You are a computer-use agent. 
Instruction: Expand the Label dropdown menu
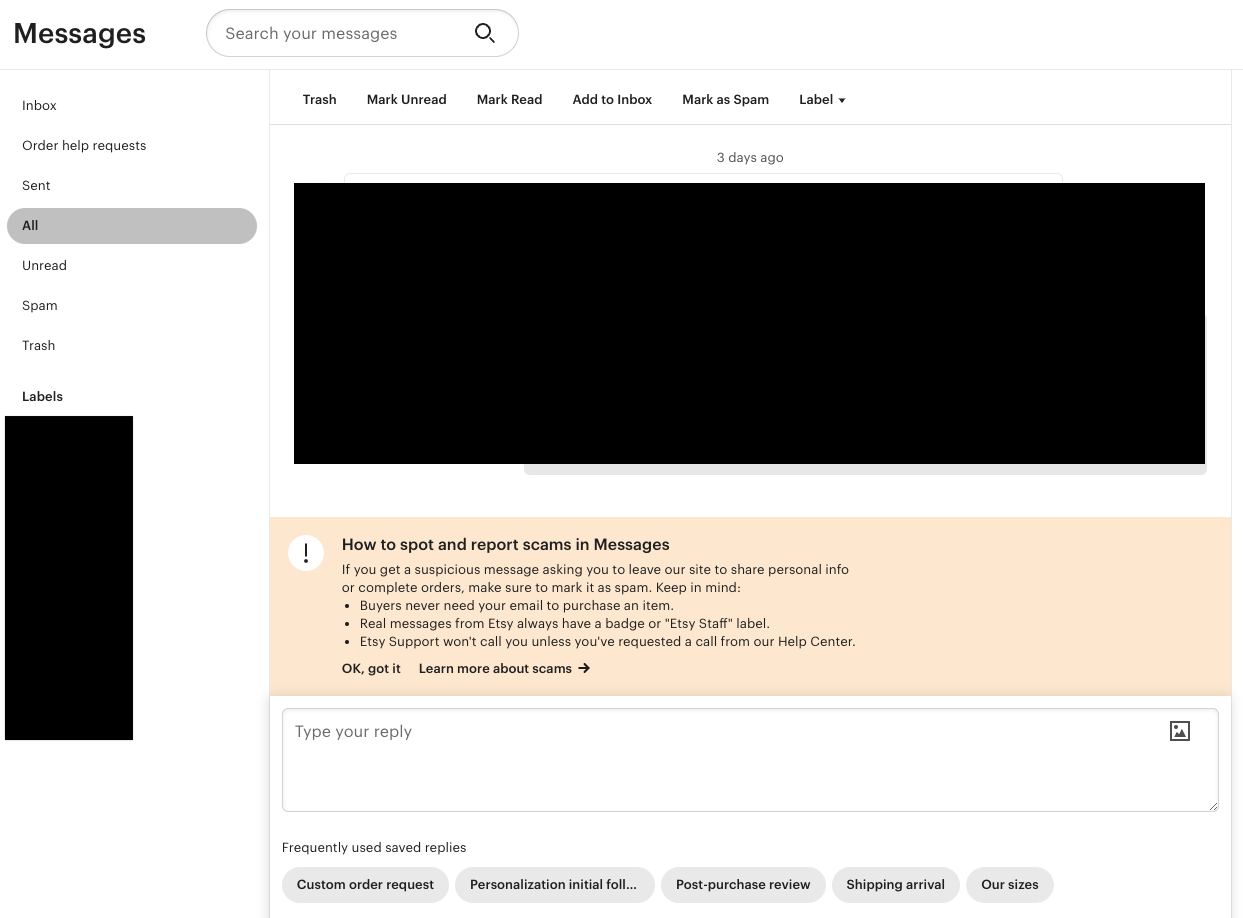point(822,99)
